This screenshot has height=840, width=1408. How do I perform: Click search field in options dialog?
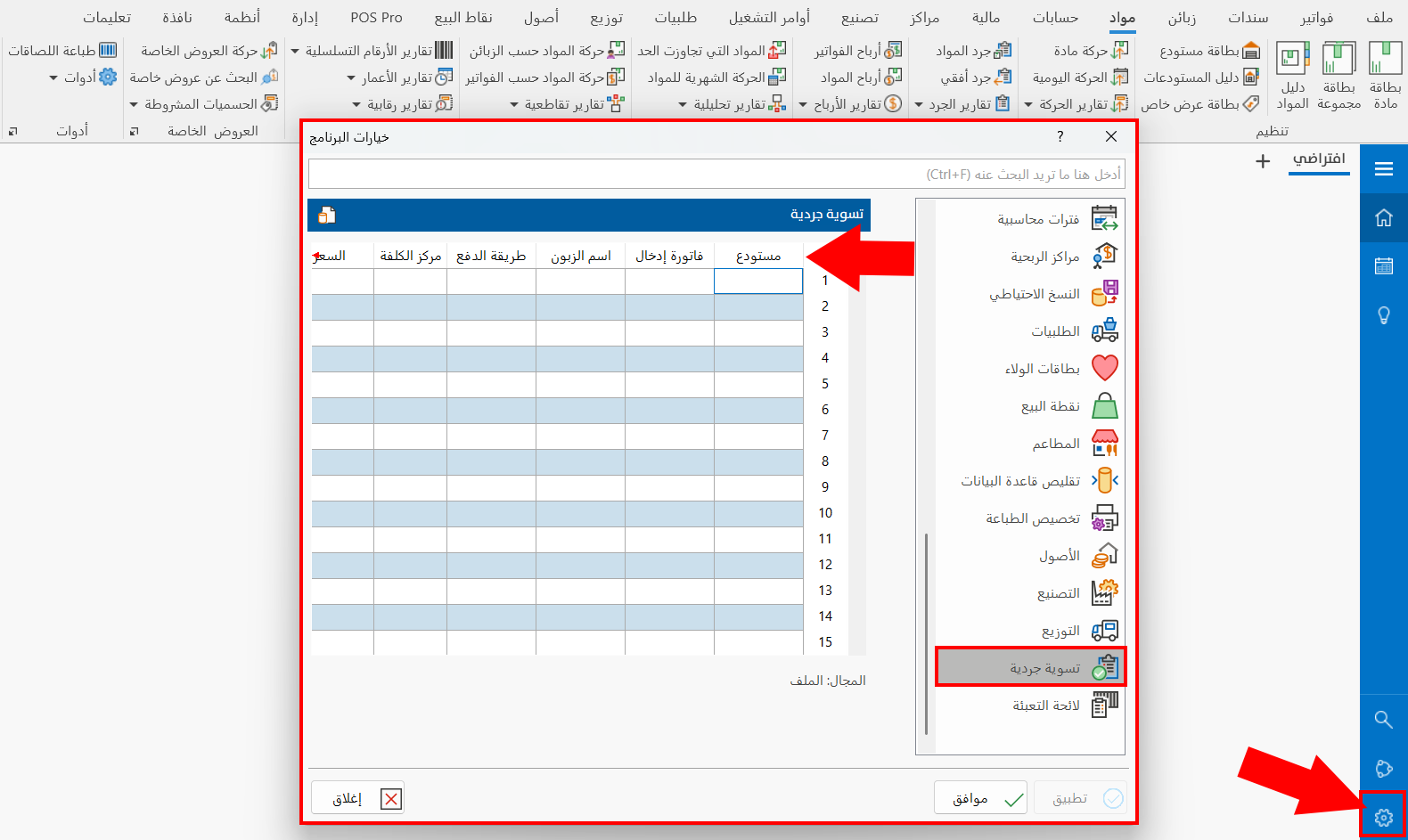pos(716,174)
